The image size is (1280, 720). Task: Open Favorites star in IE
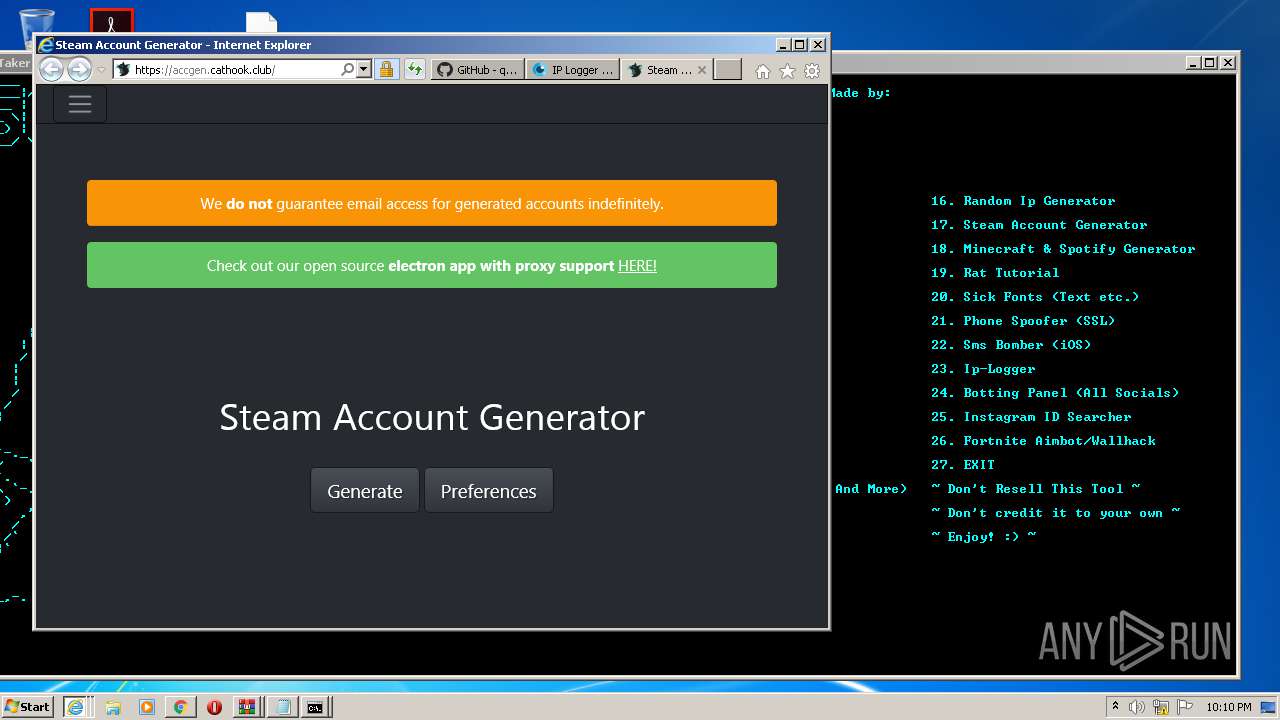[x=787, y=71]
